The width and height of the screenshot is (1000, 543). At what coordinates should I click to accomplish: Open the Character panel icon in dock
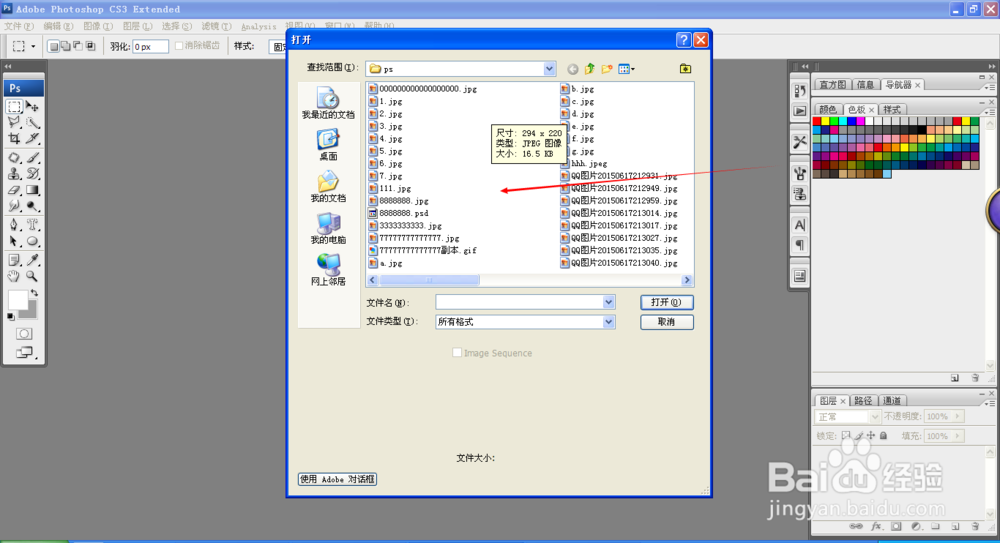click(x=800, y=225)
